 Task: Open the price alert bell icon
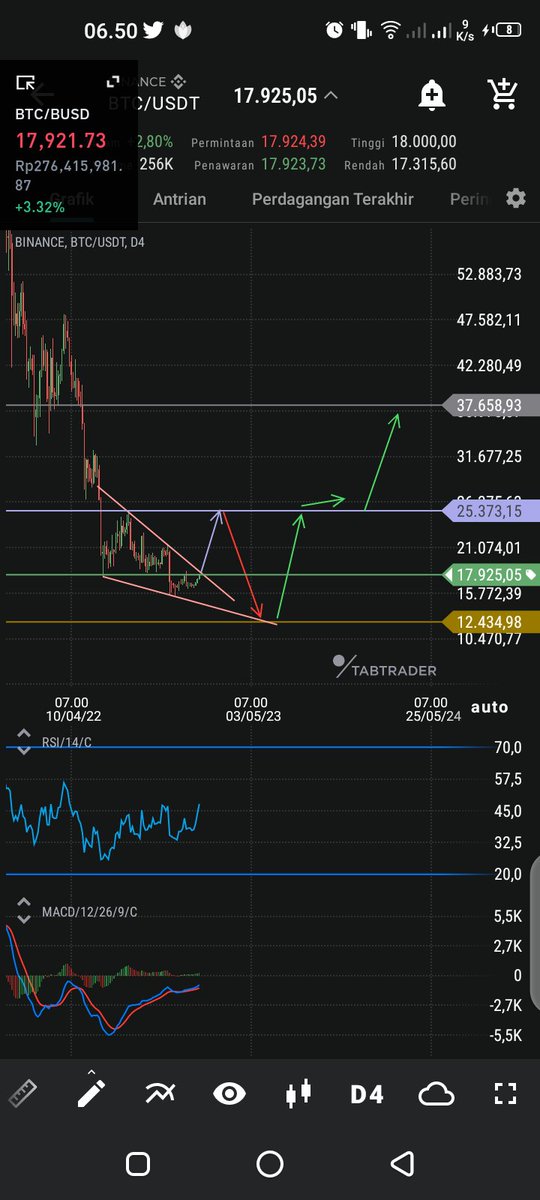[x=433, y=96]
